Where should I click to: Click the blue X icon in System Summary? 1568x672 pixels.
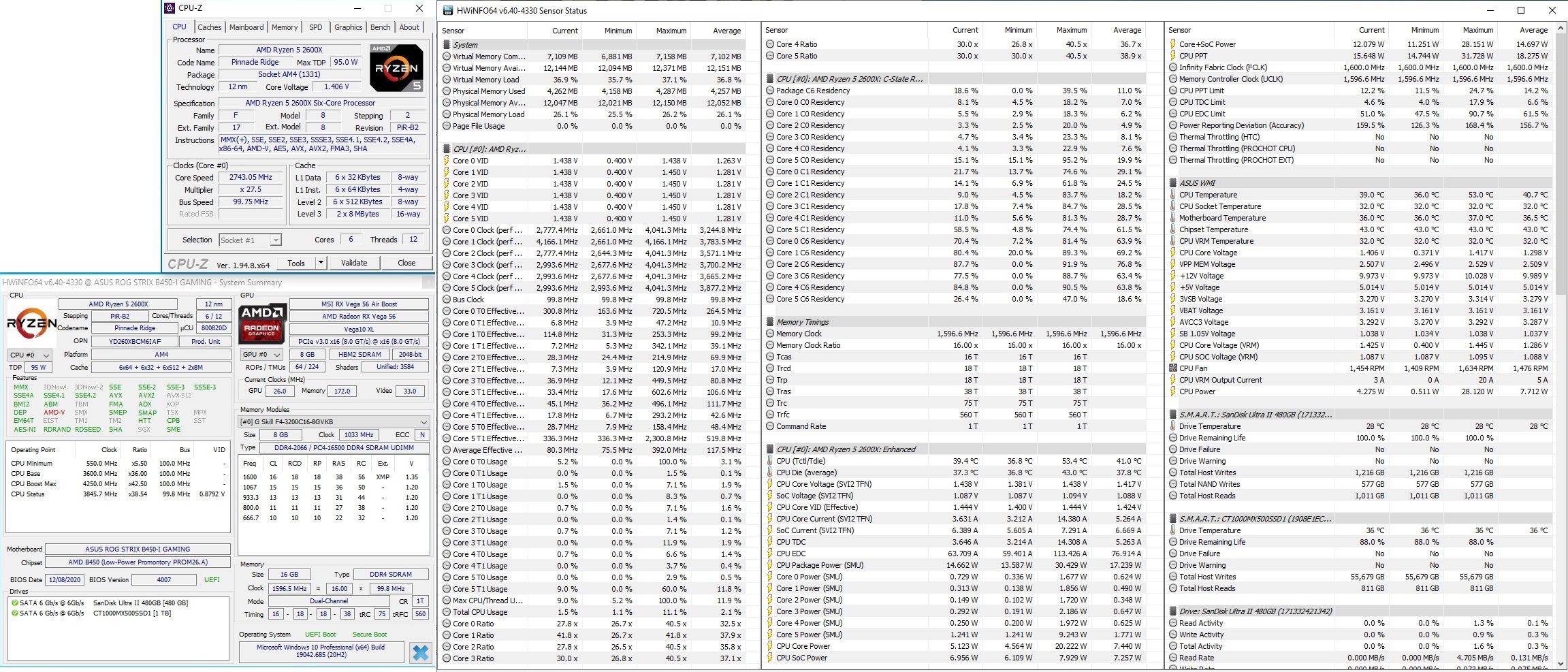point(421,652)
